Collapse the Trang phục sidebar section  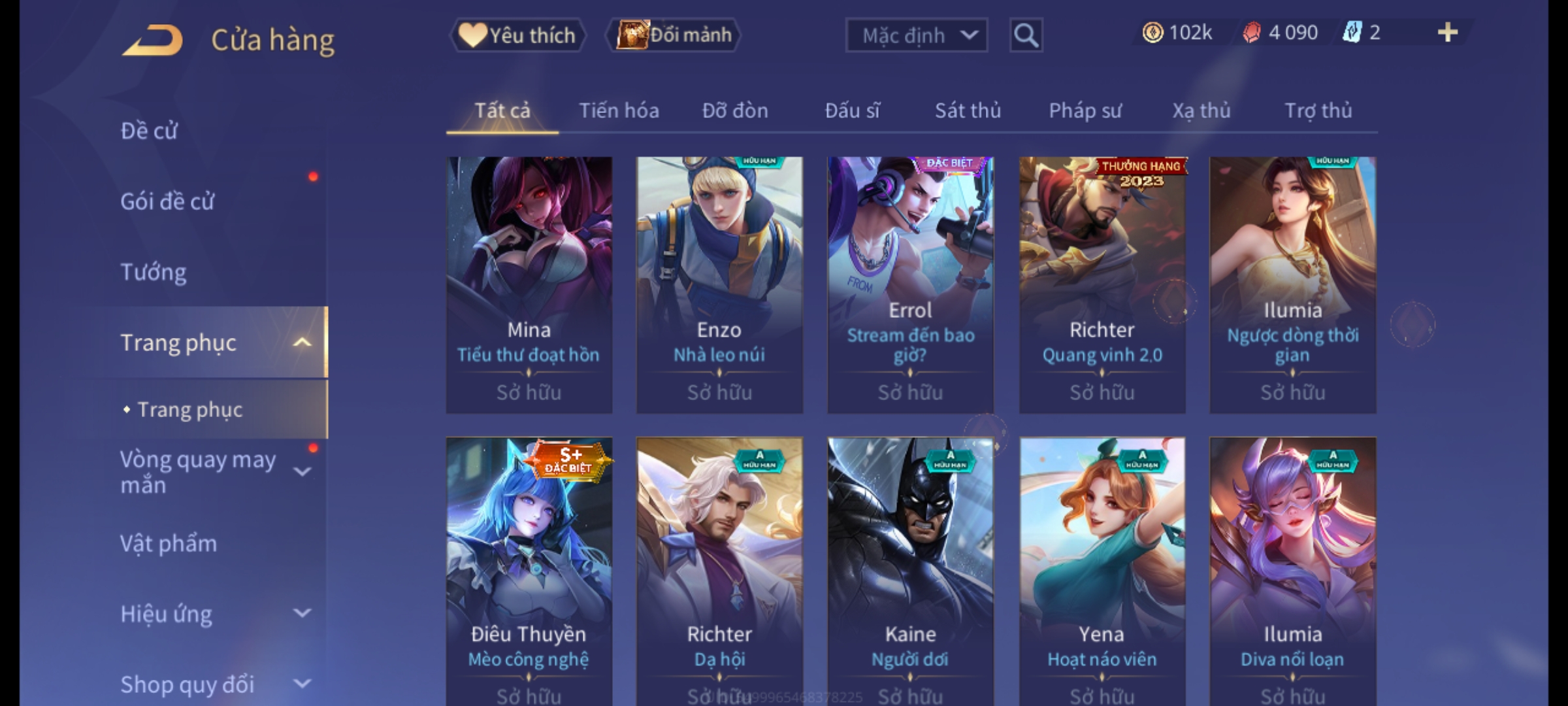[x=302, y=343]
